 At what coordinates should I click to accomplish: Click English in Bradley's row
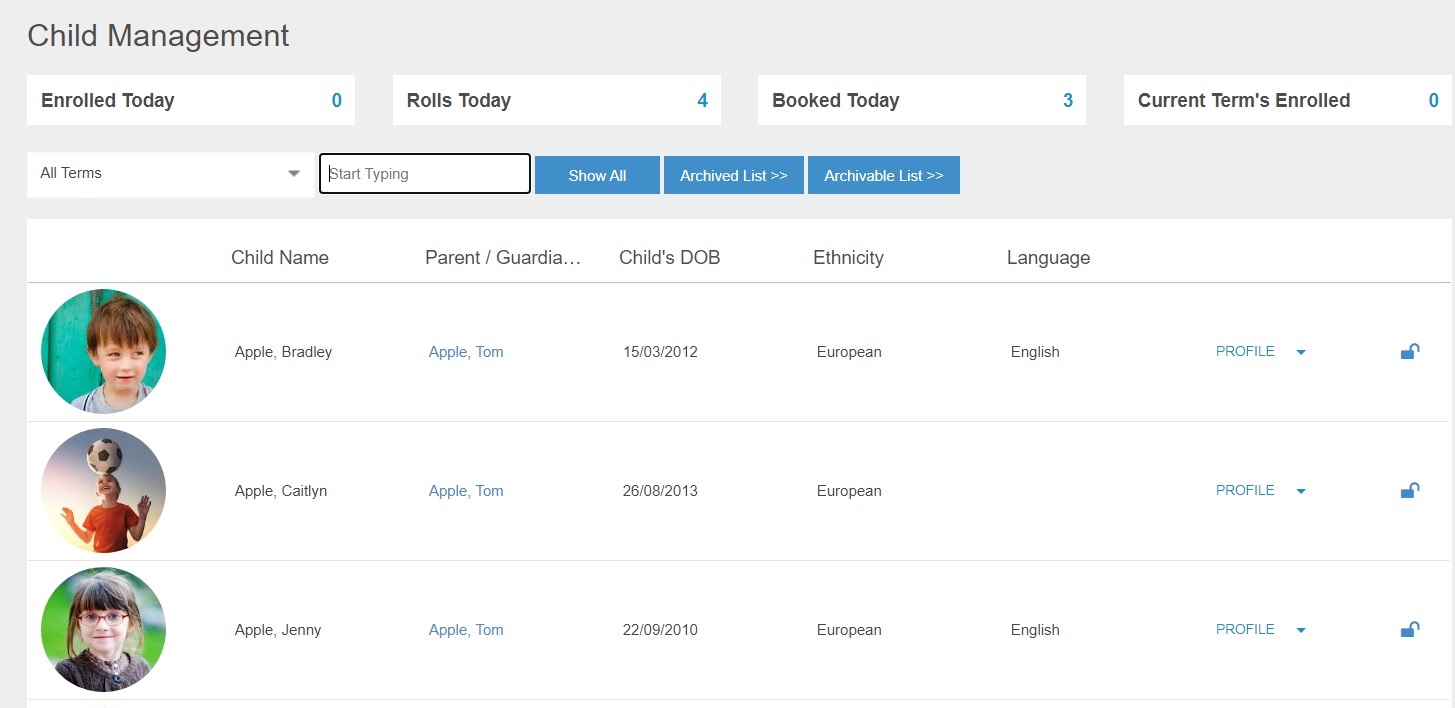[1035, 352]
